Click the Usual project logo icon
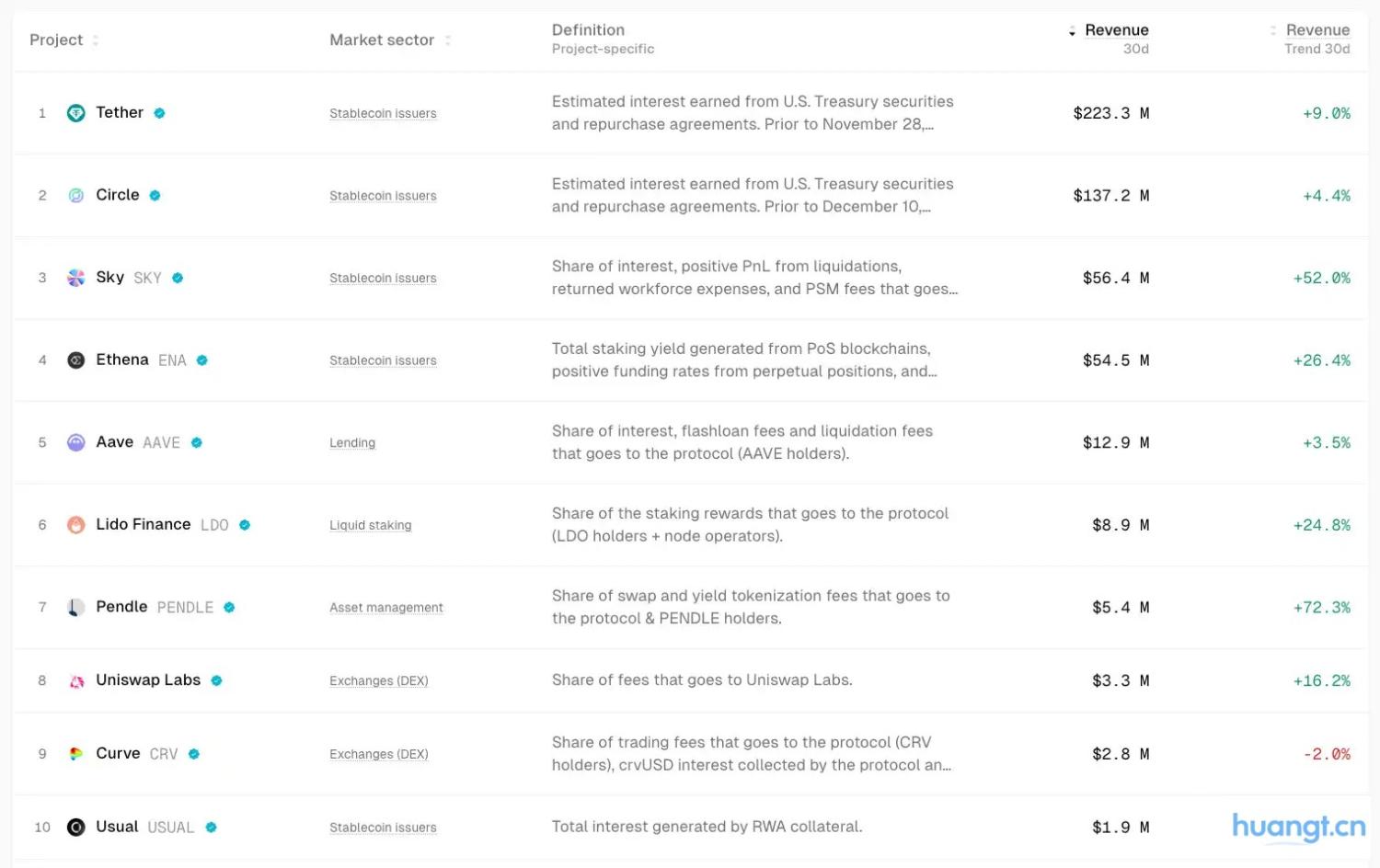This screenshot has height=868, width=1380. coord(76,828)
